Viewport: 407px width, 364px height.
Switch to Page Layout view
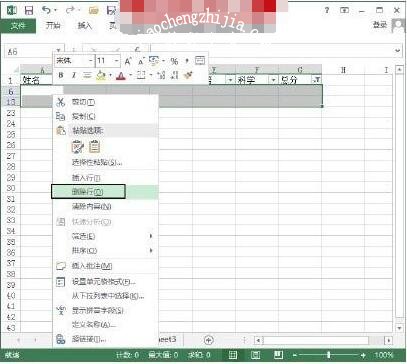(x=256, y=355)
